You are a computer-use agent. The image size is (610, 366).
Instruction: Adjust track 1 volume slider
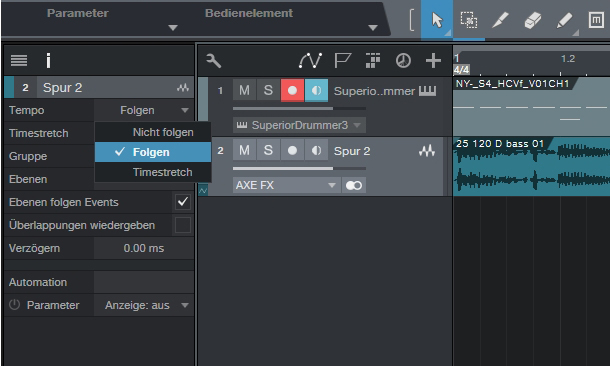(x=299, y=109)
